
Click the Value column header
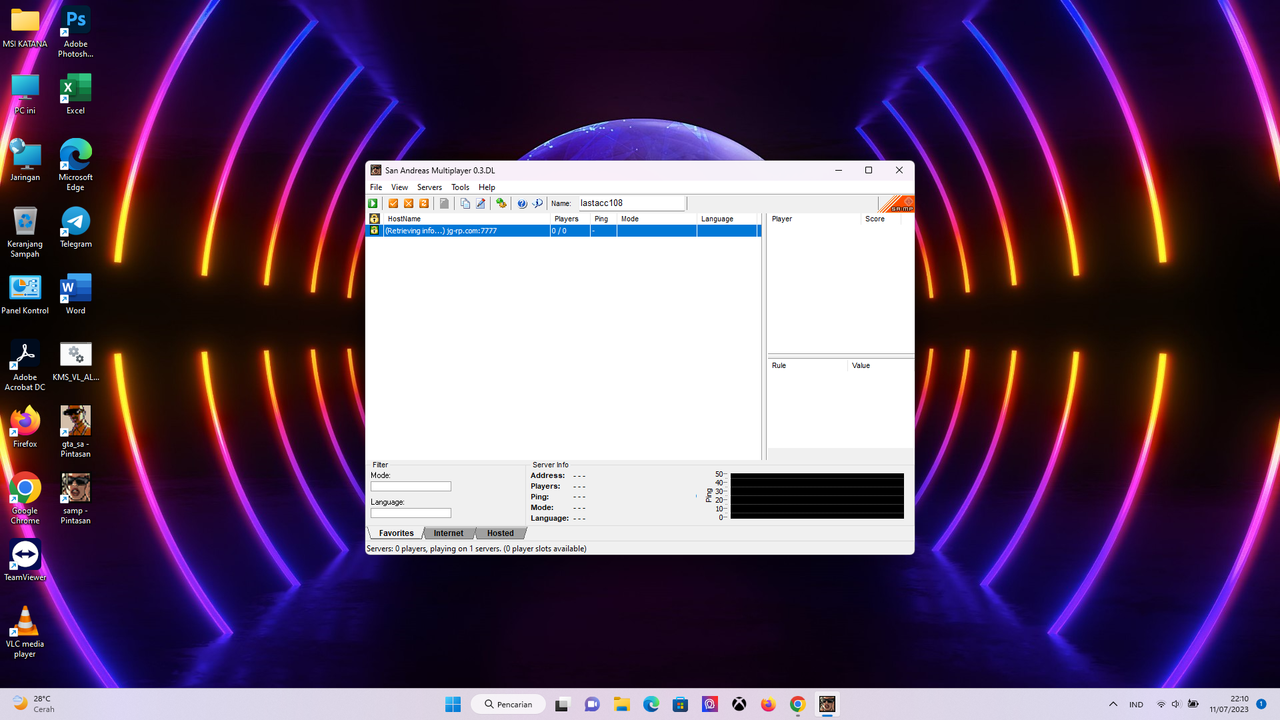[881, 365]
